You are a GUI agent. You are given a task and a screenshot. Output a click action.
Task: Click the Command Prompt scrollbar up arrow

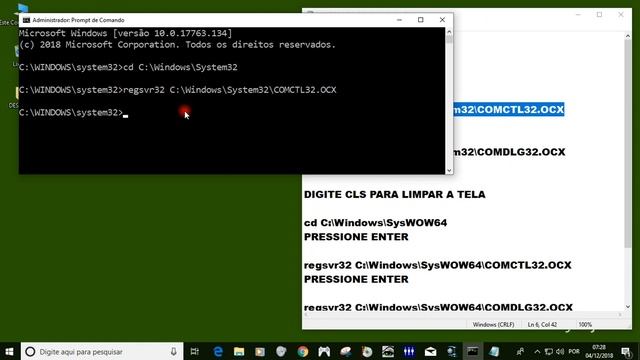pos(449,31)
